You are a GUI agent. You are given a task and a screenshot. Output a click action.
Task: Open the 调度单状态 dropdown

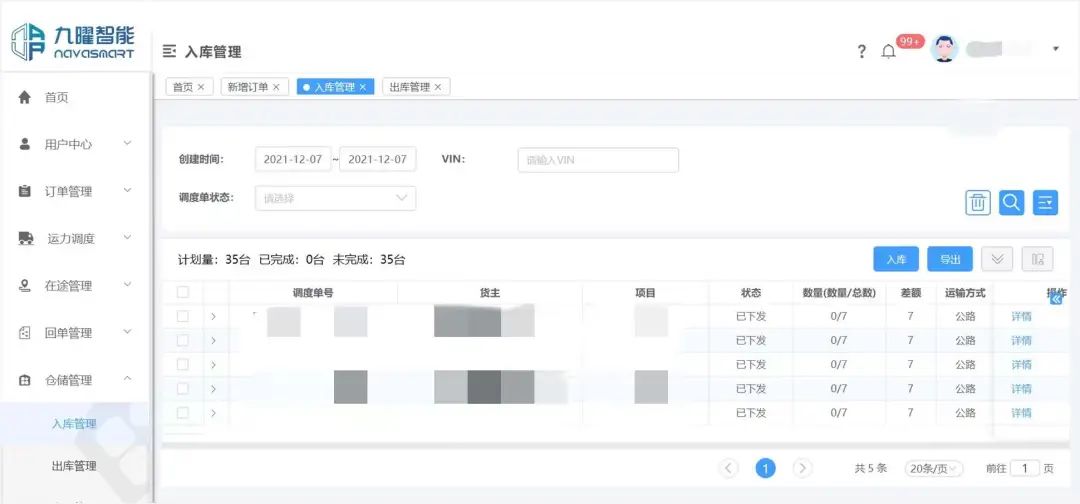click(335, 198)
